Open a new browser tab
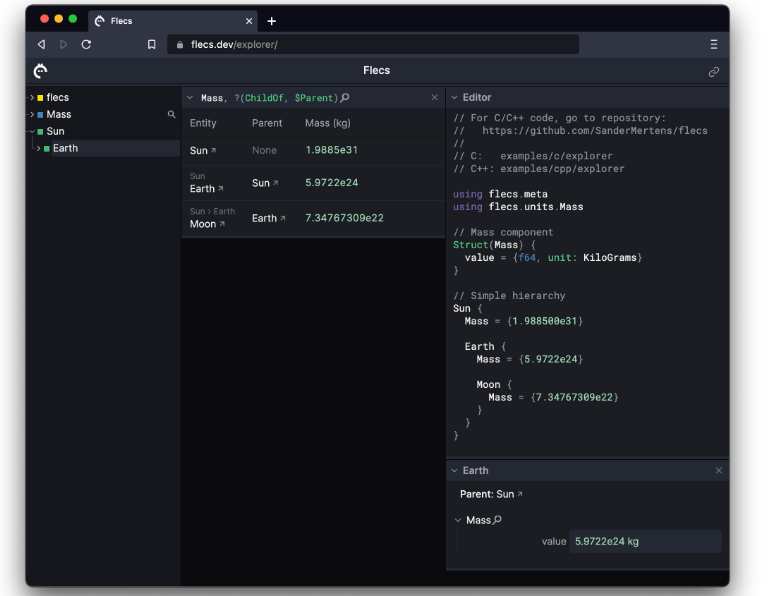The width and height of the screenshot is (773, 596). (271, 21)
